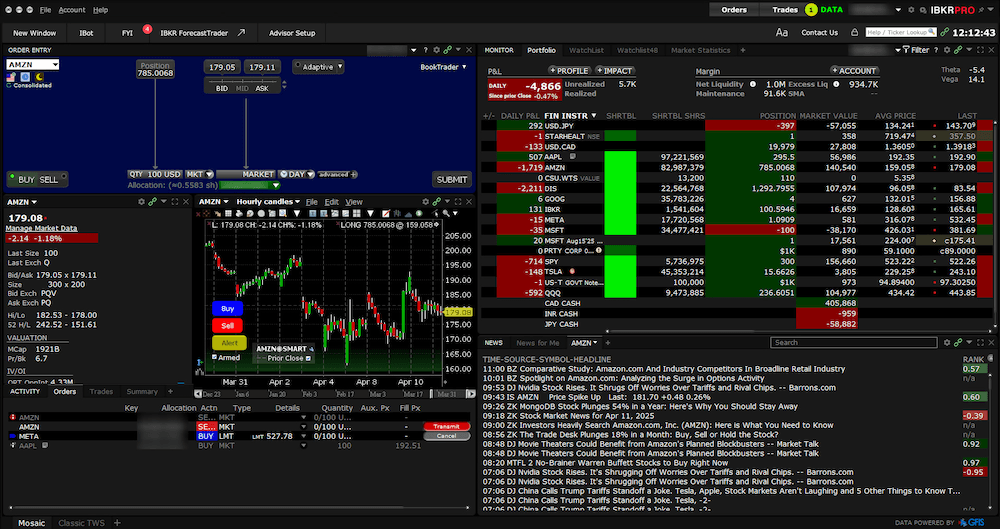Image resolution: width=1000 pixels, height=529 pixels.
Task: Open the chart's View menu
Action: pyautogui.click(x=353, y=202)
